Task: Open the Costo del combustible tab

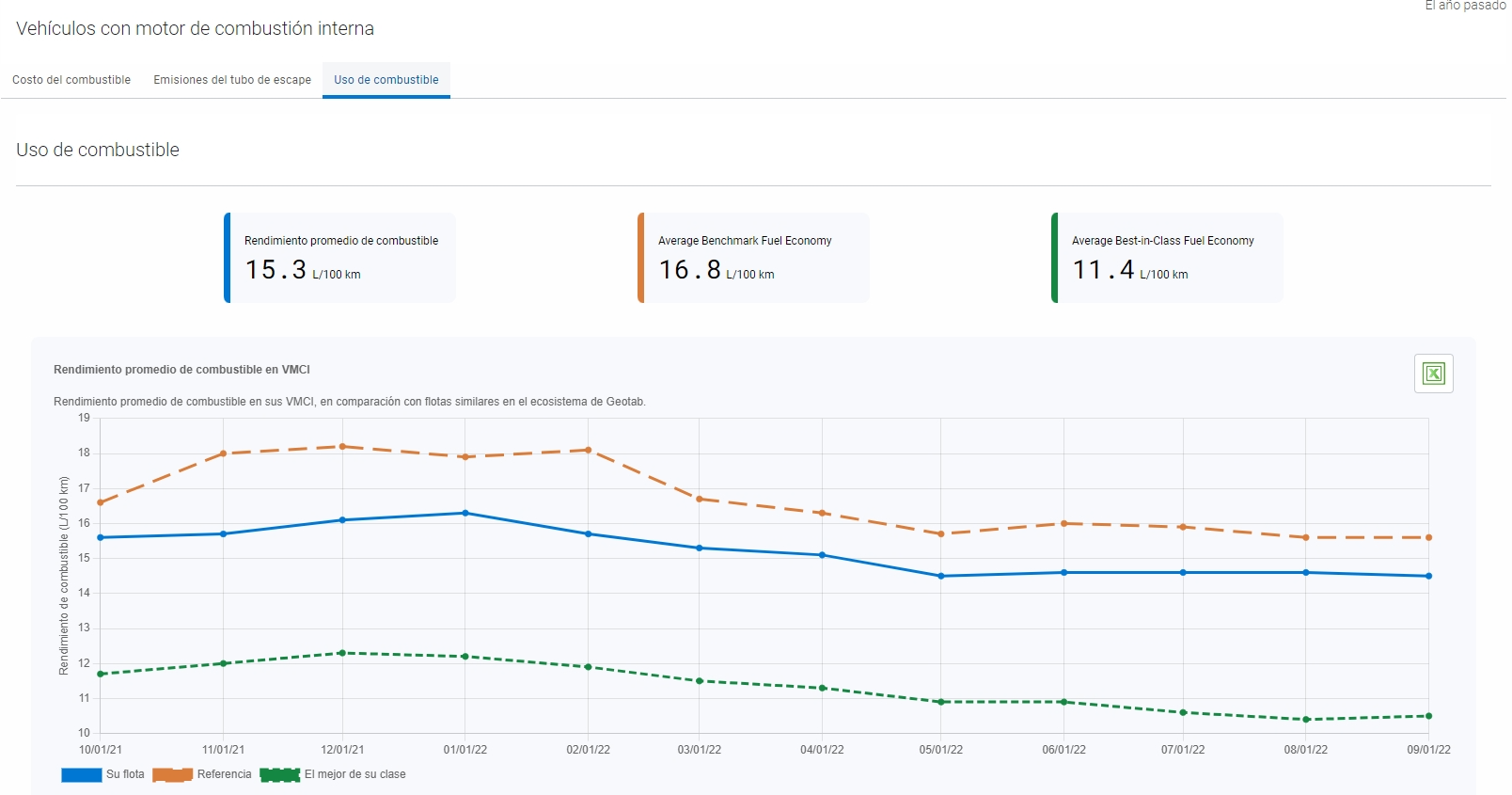Action: pyautogui.click(x=71, y=80)
